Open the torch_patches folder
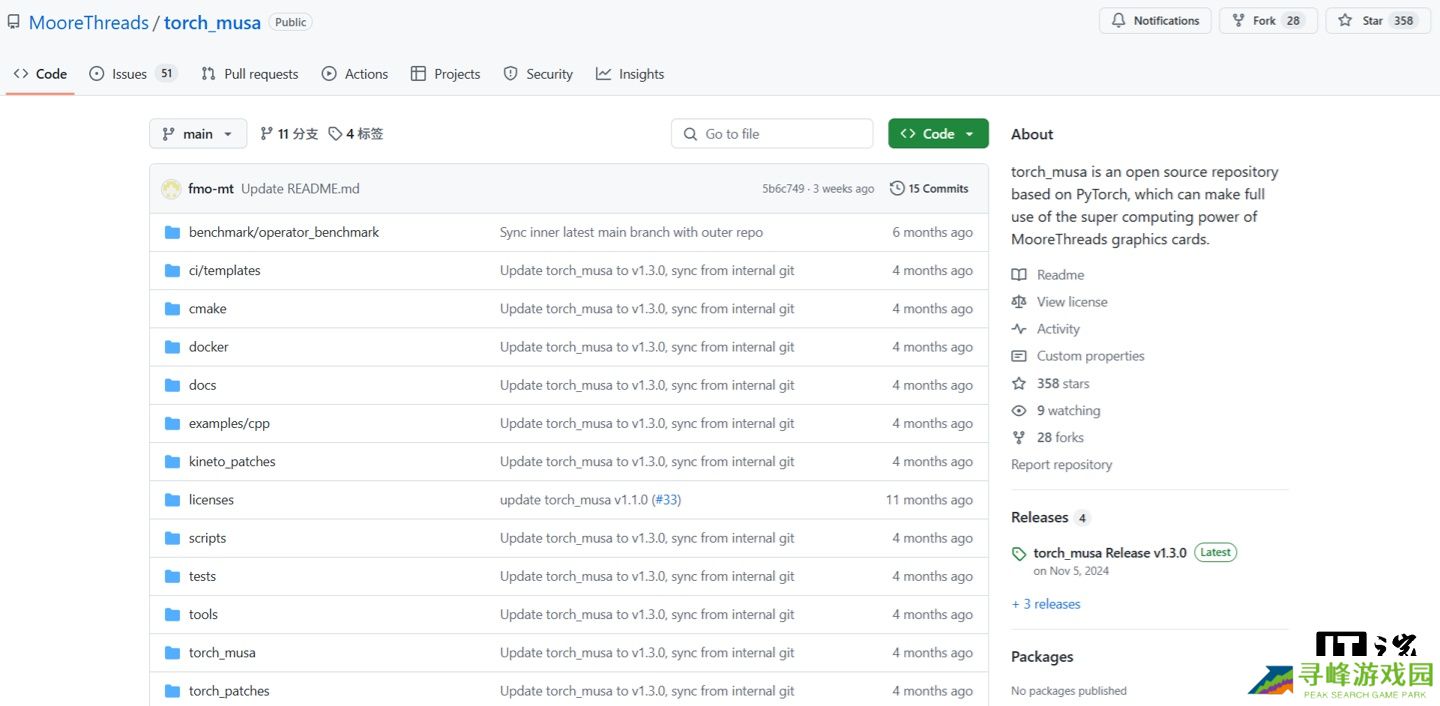 click(229, 691)
